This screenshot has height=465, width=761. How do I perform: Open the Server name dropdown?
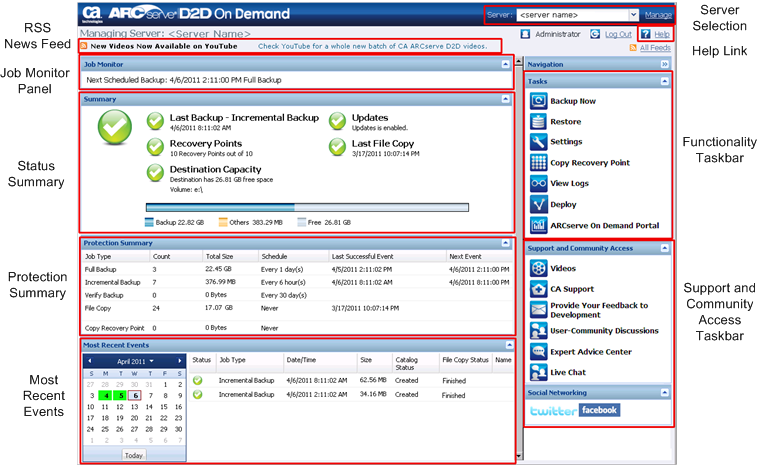[x=633, y=15]
